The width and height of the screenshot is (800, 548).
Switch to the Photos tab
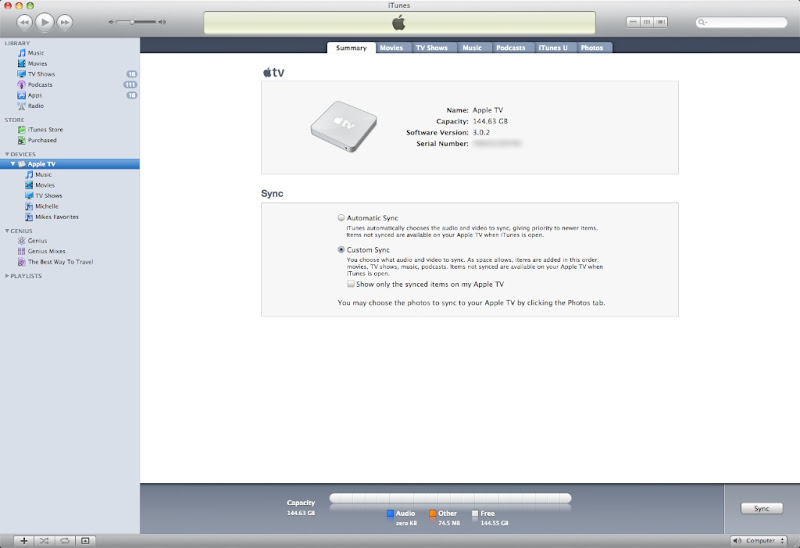pyautogui.click(x=592, y=47)
